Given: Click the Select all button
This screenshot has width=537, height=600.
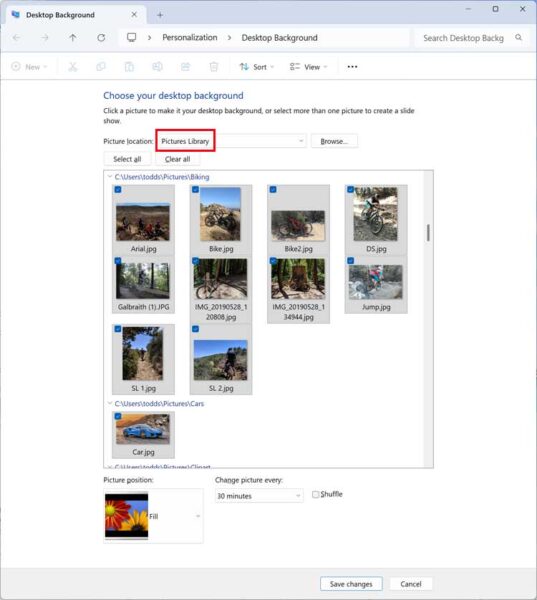Looking at the screenshot, I should click(x=127, y=159).
